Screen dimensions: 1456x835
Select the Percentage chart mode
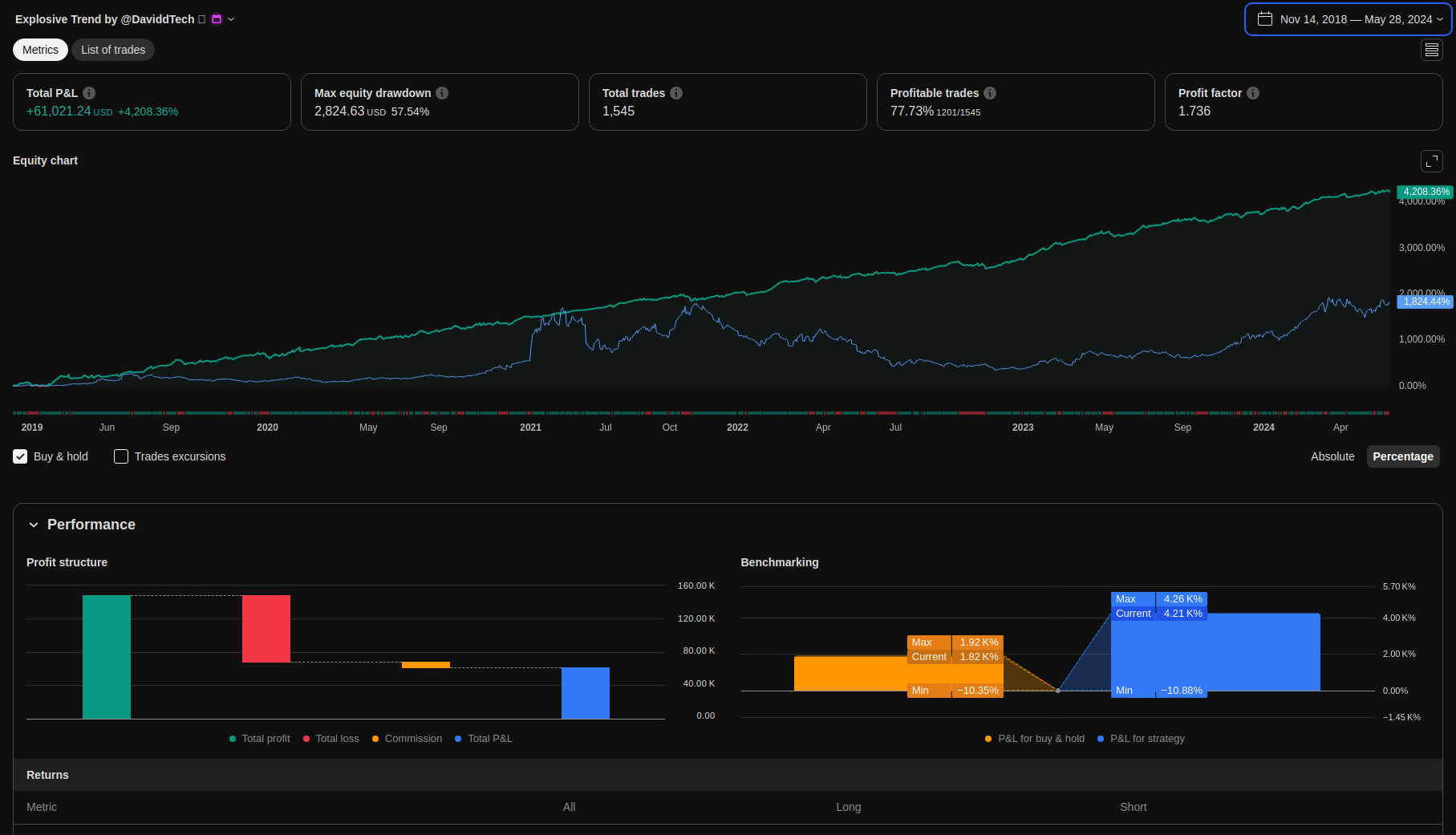(x=1402, y=456)
